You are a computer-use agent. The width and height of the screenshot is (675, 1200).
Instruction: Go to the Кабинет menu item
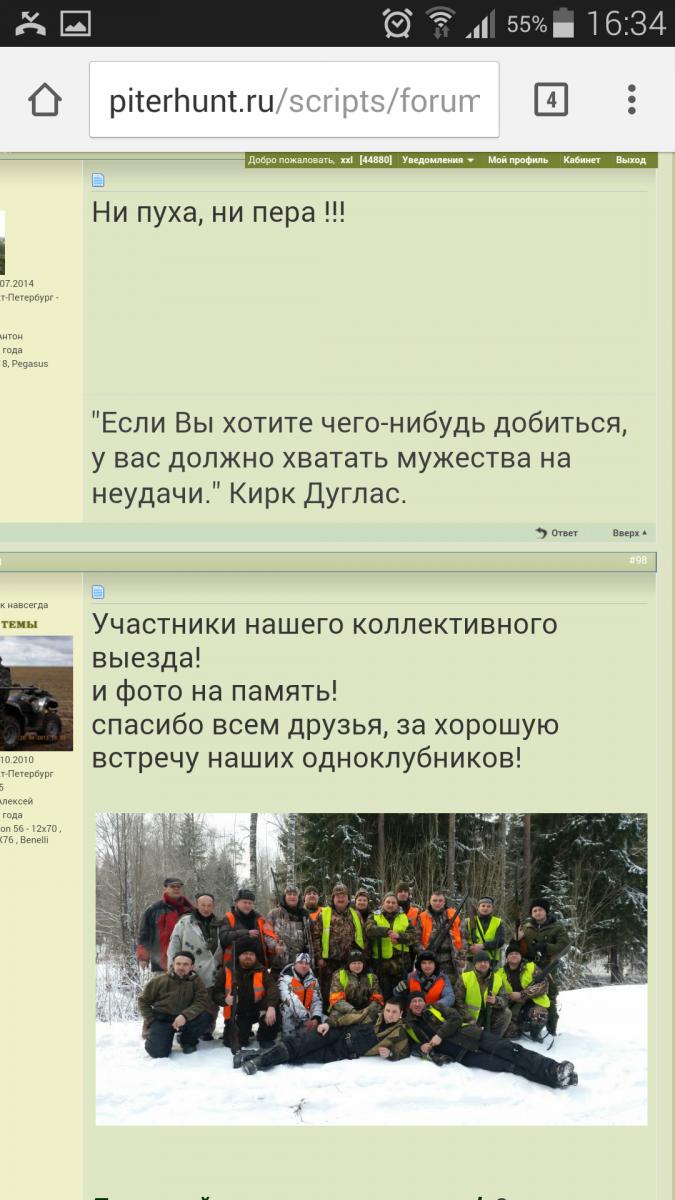581,160
